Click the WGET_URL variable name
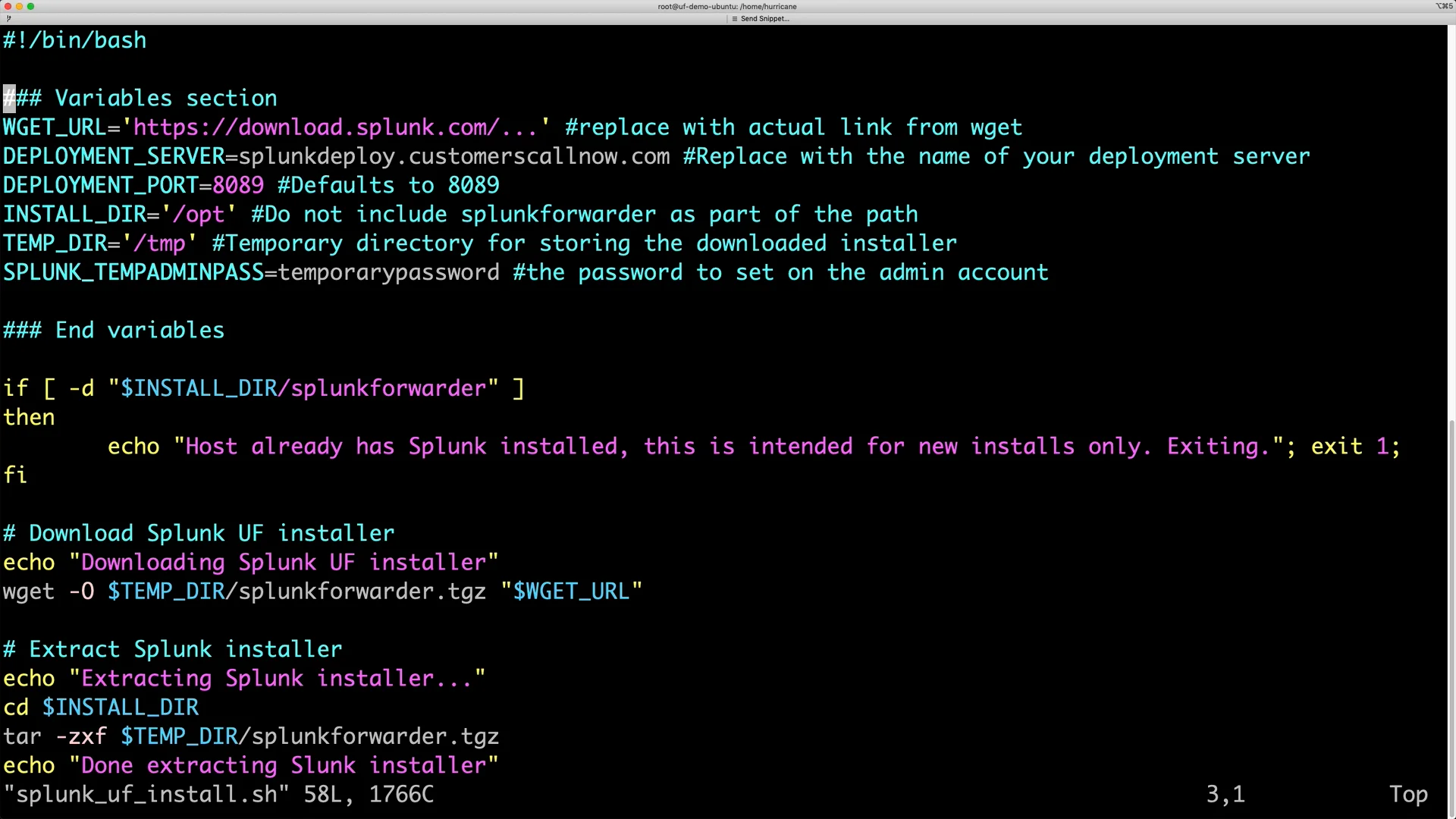1456x819 pixels. pyautogui.click(x=55, y=127)
